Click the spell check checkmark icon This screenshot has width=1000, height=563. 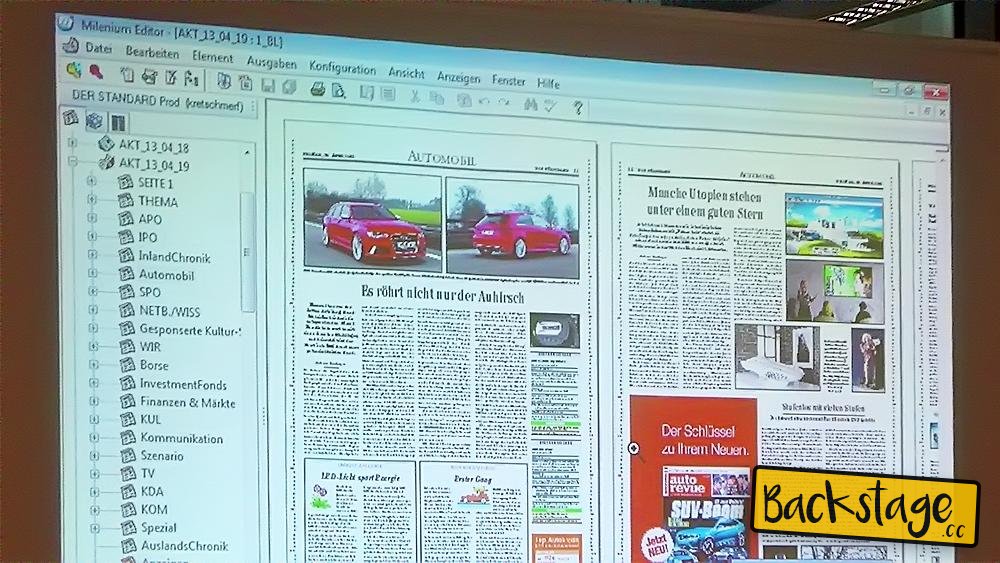pyautogui.click(x=549, y=105)
